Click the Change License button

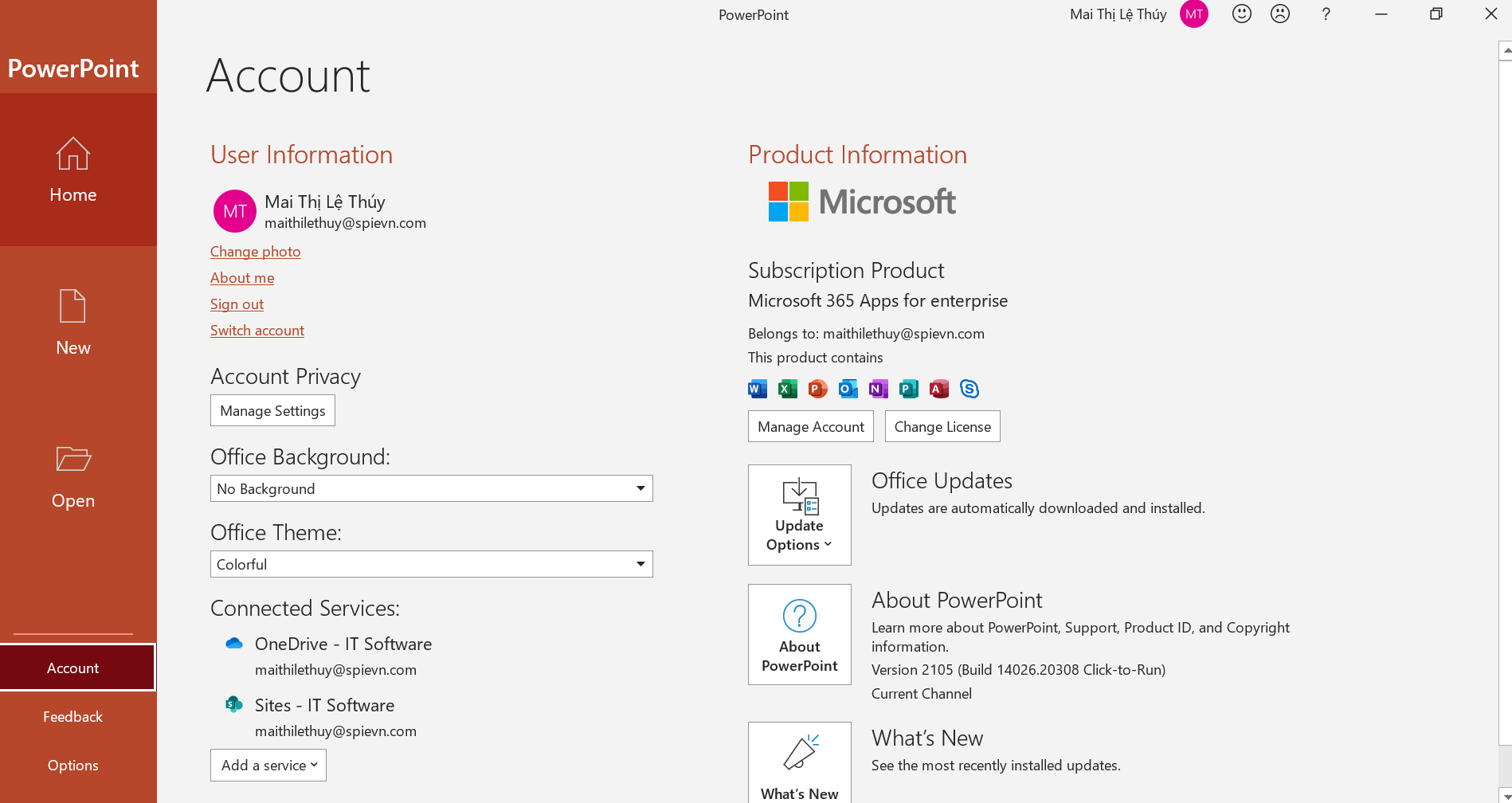click(942, 426)
